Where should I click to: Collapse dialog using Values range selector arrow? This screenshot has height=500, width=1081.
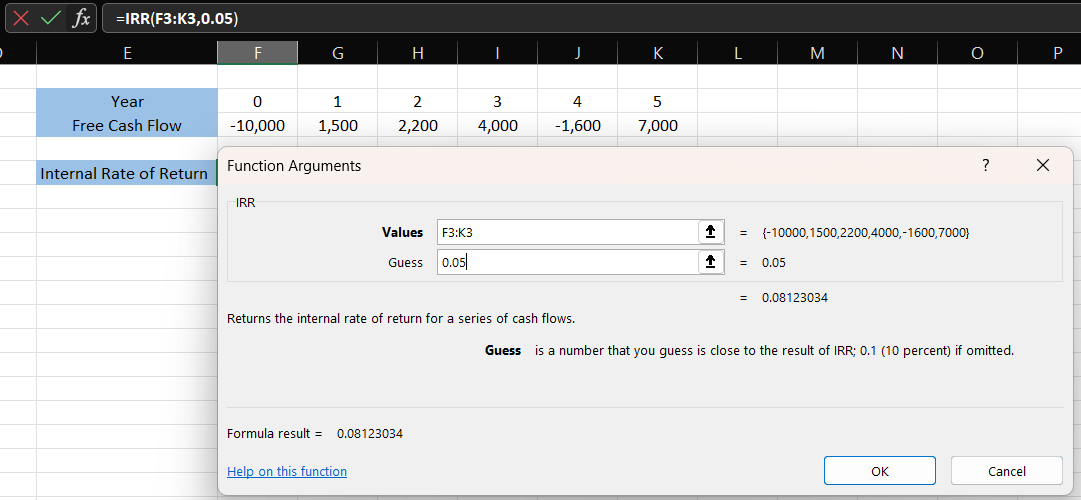(x=710, y=232)
